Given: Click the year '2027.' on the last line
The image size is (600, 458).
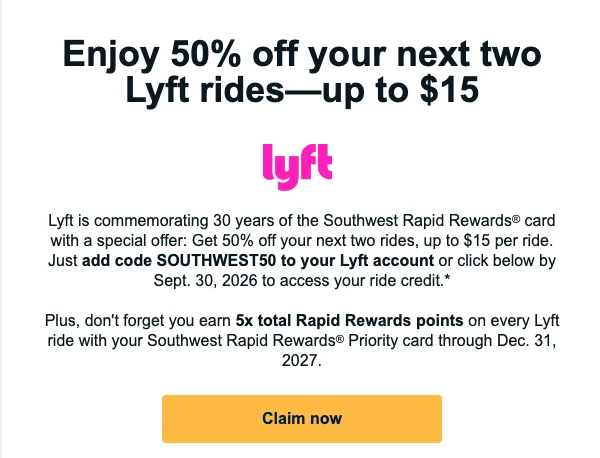Looking at the screenshot, I should coord(302,360).
